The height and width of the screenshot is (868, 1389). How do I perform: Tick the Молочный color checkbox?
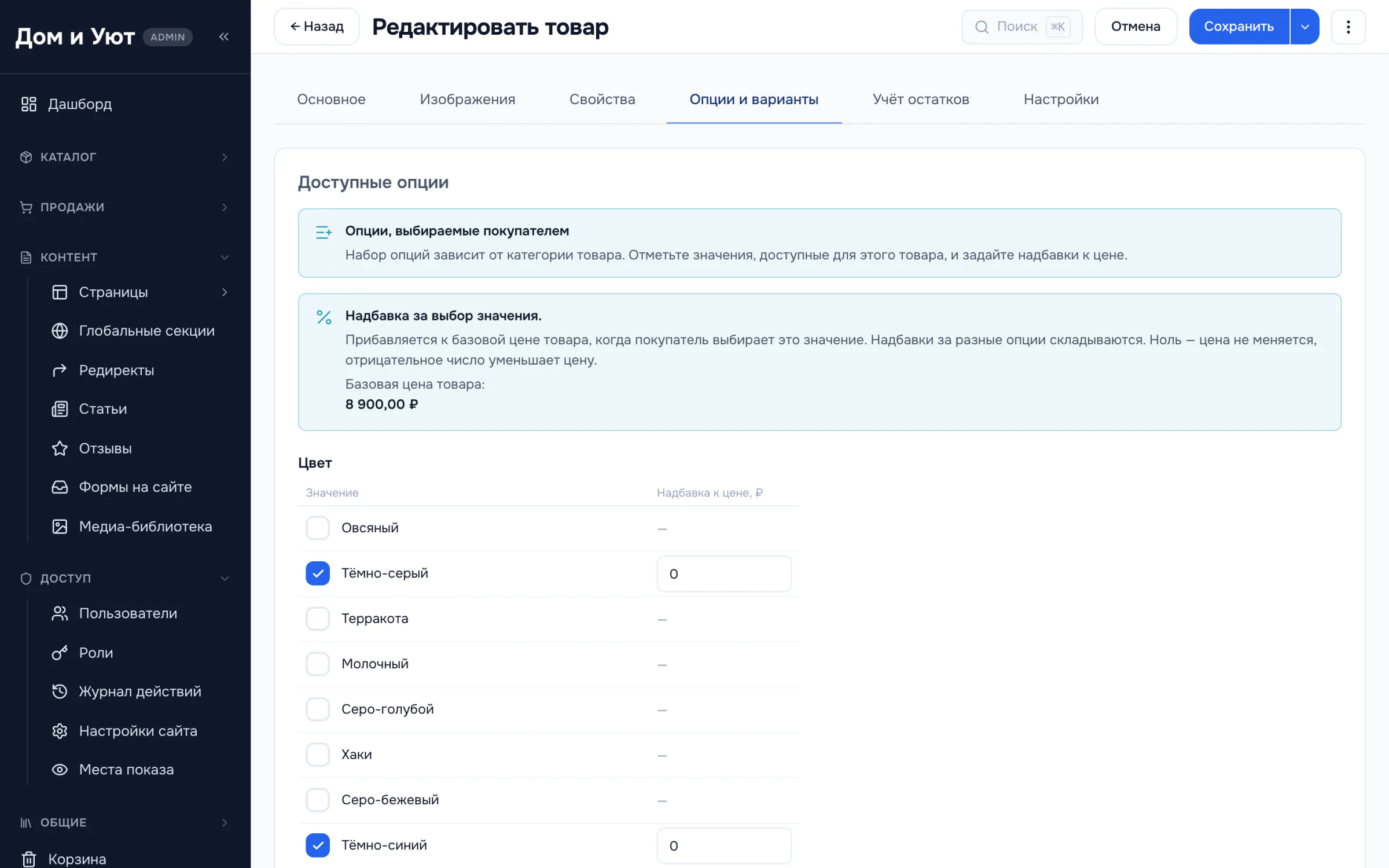[318, 663]
